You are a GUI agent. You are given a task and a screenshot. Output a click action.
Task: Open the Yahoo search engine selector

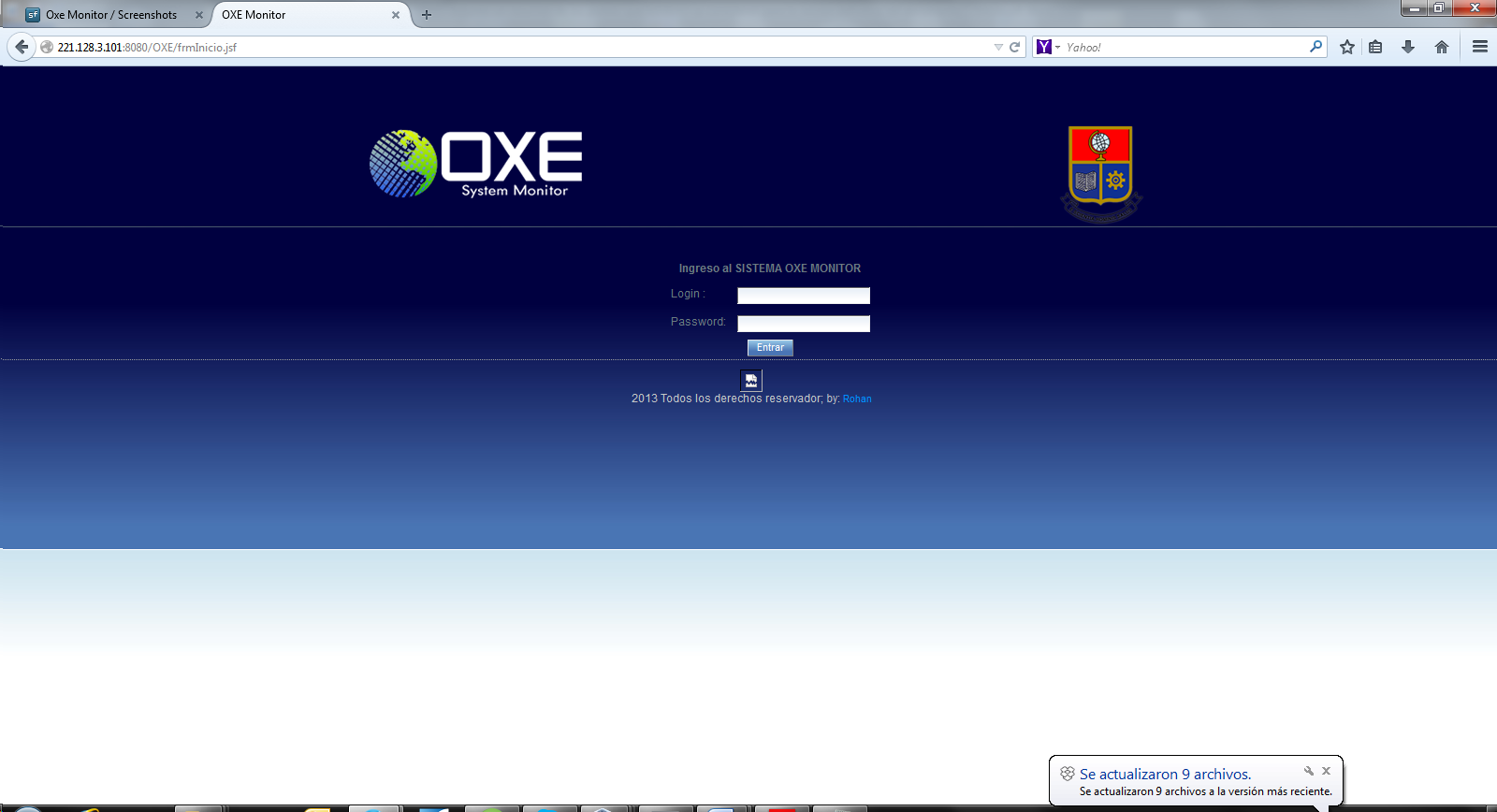coord(1048,47)
